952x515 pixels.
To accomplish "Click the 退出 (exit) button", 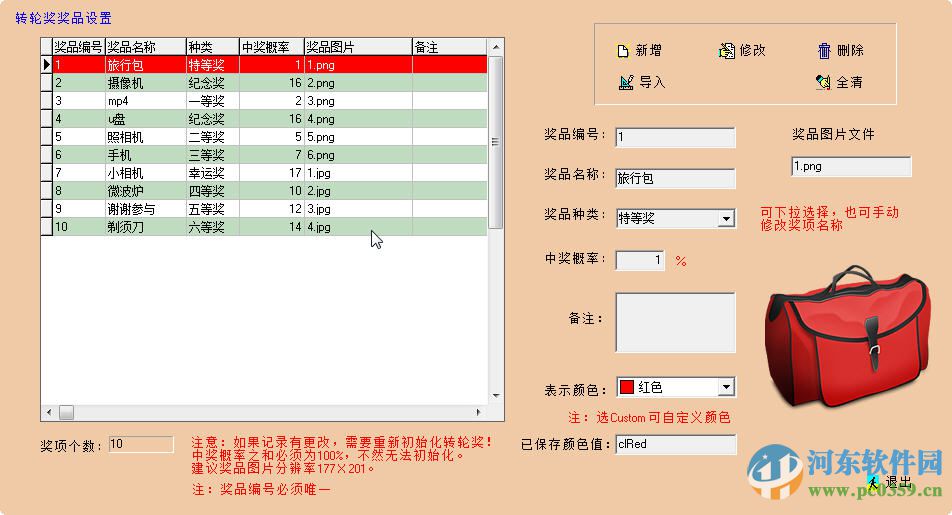I will 891,482.
